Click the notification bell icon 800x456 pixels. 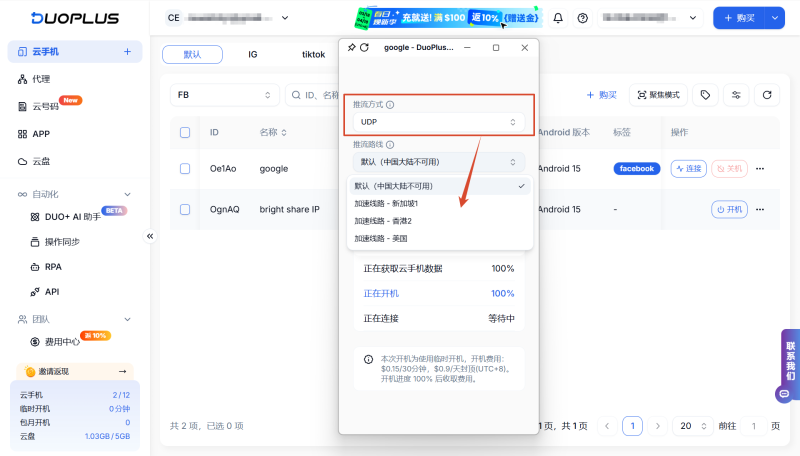[558, 18]
